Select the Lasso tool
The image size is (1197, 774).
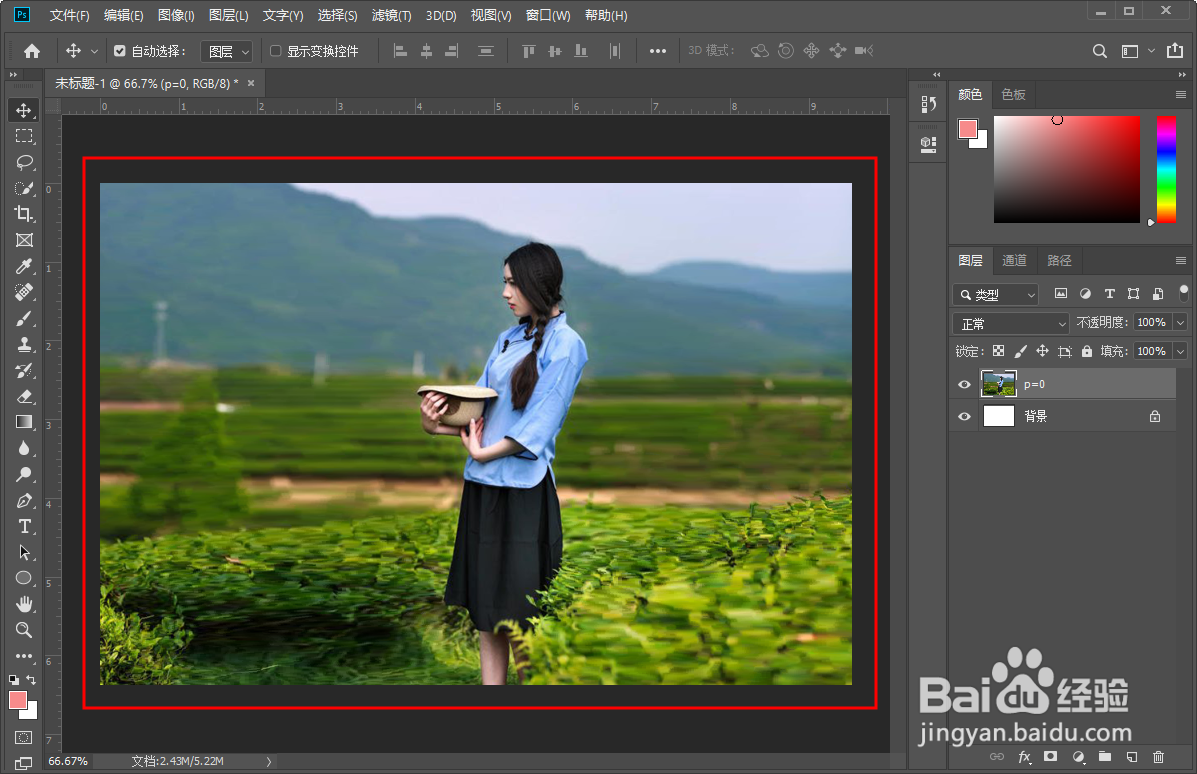point(23,162)
